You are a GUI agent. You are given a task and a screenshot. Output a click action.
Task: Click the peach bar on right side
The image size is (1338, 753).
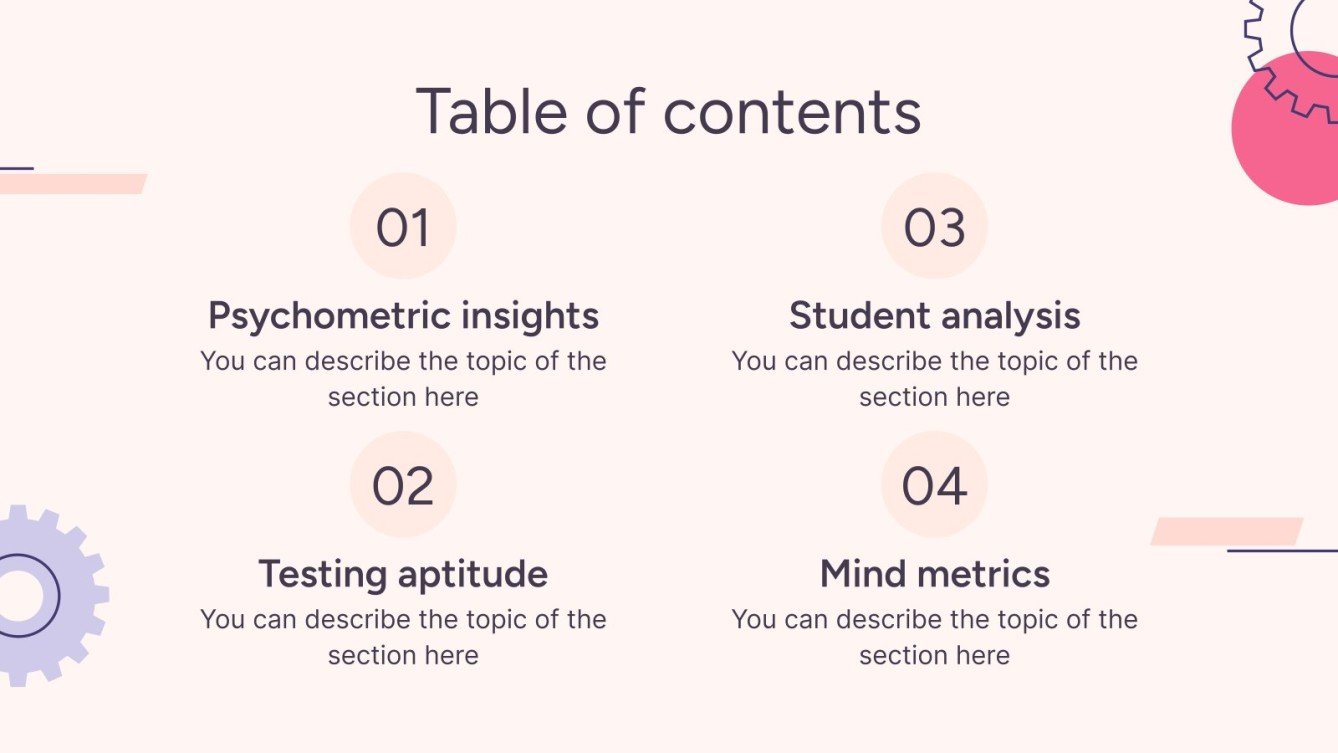pyautogui.click(x=1226, y=531)
